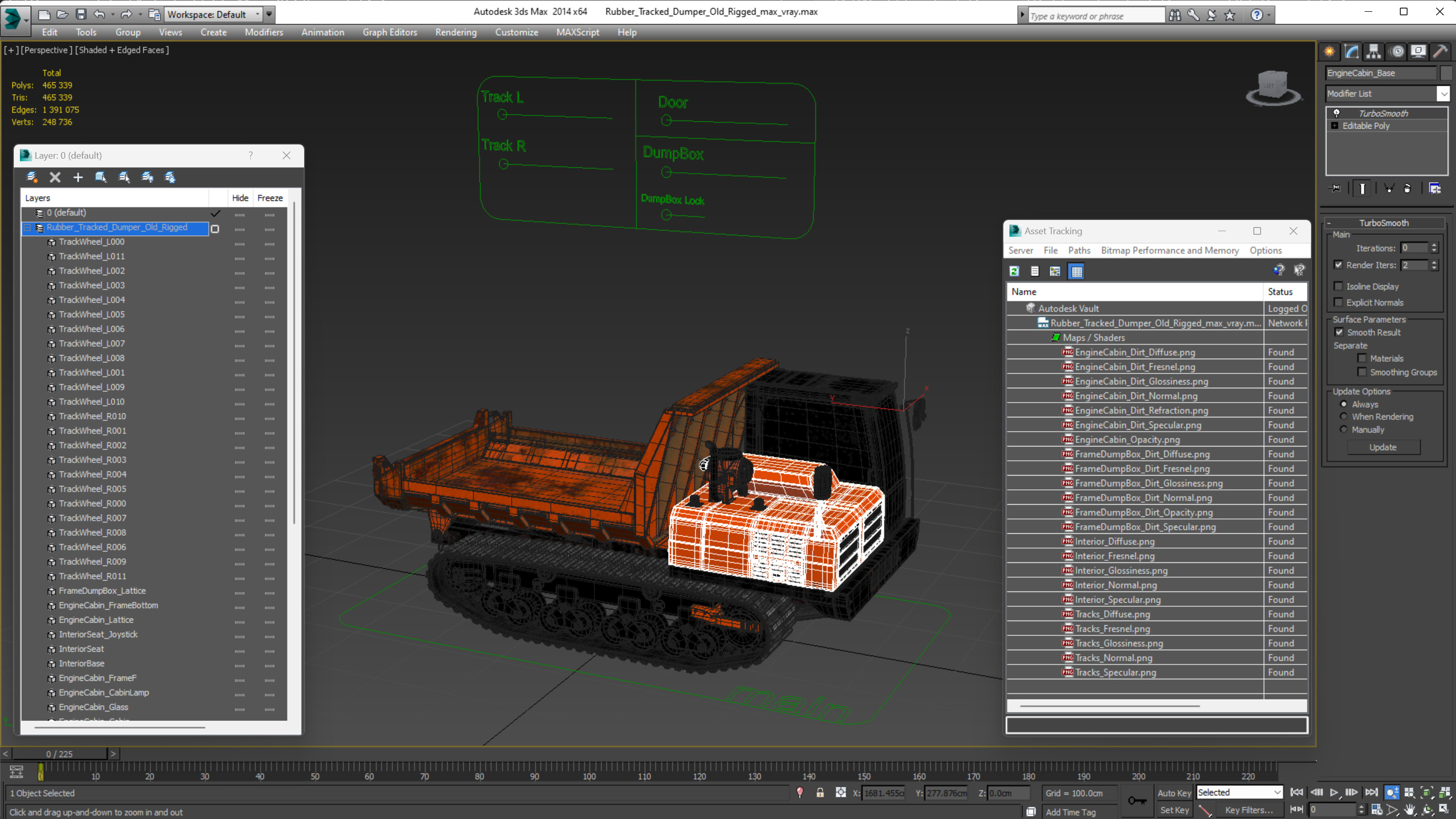The image size is (1456, 819).
Task: Click the time slider at frame 0
Action: 59,754
